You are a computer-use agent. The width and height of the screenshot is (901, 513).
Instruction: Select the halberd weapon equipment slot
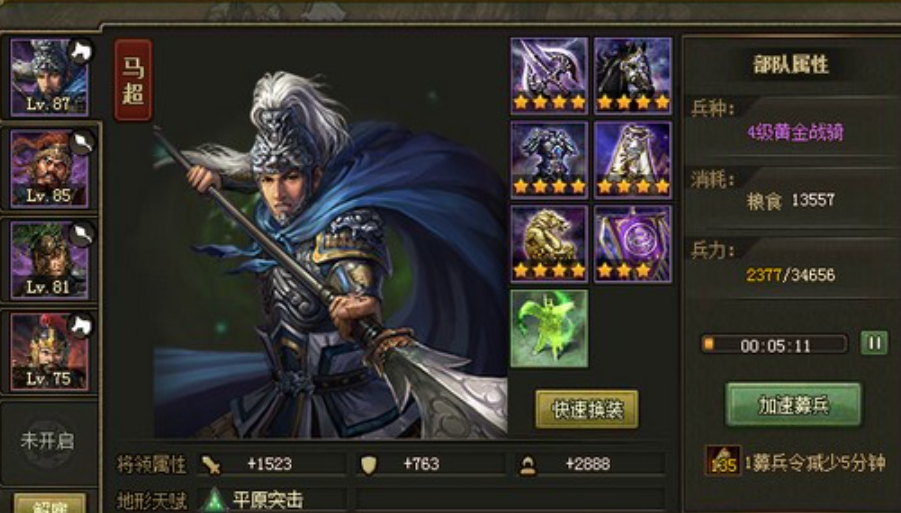click(549, 76)
